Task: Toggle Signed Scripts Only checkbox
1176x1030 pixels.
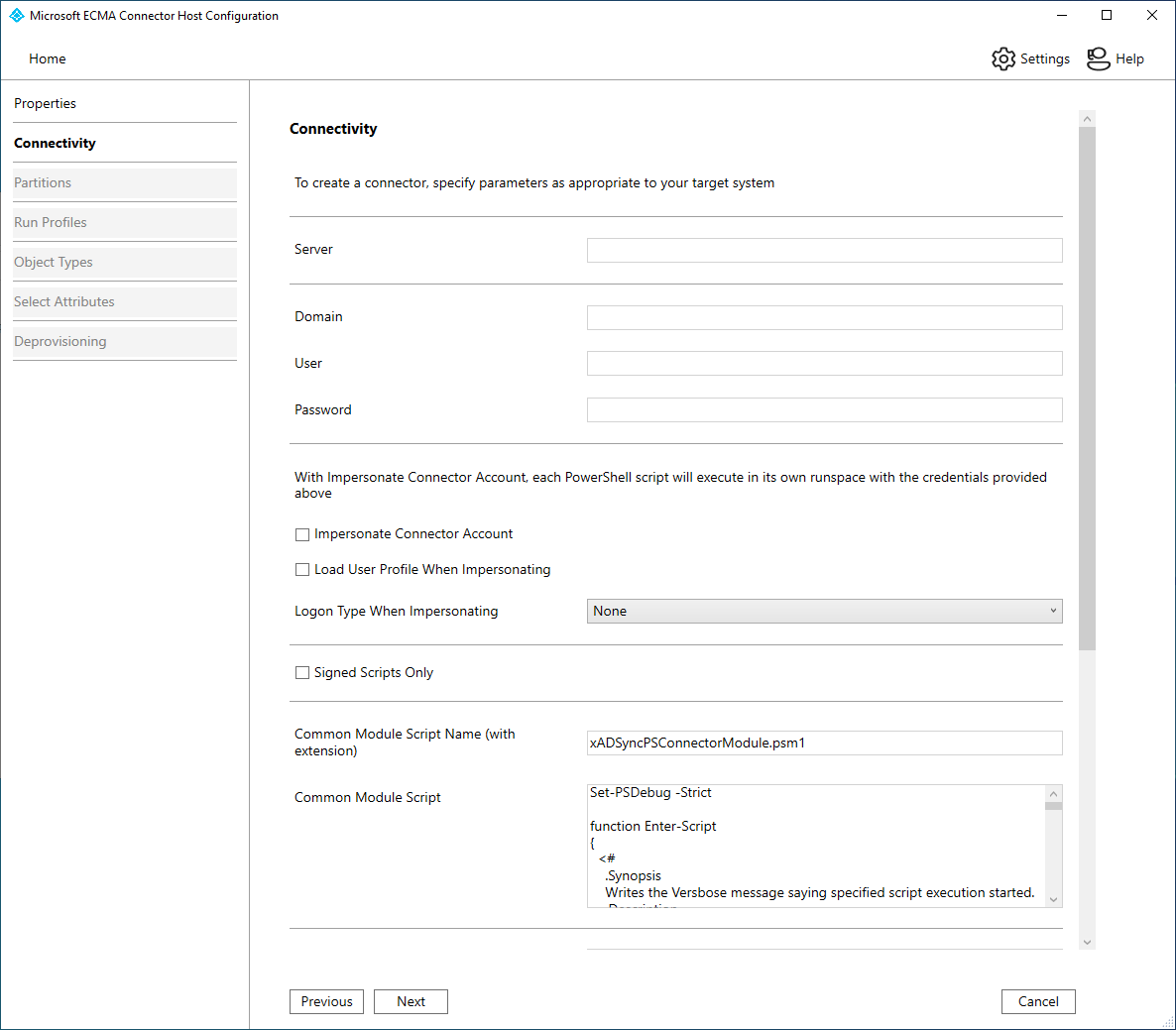Action: (302, 673)
